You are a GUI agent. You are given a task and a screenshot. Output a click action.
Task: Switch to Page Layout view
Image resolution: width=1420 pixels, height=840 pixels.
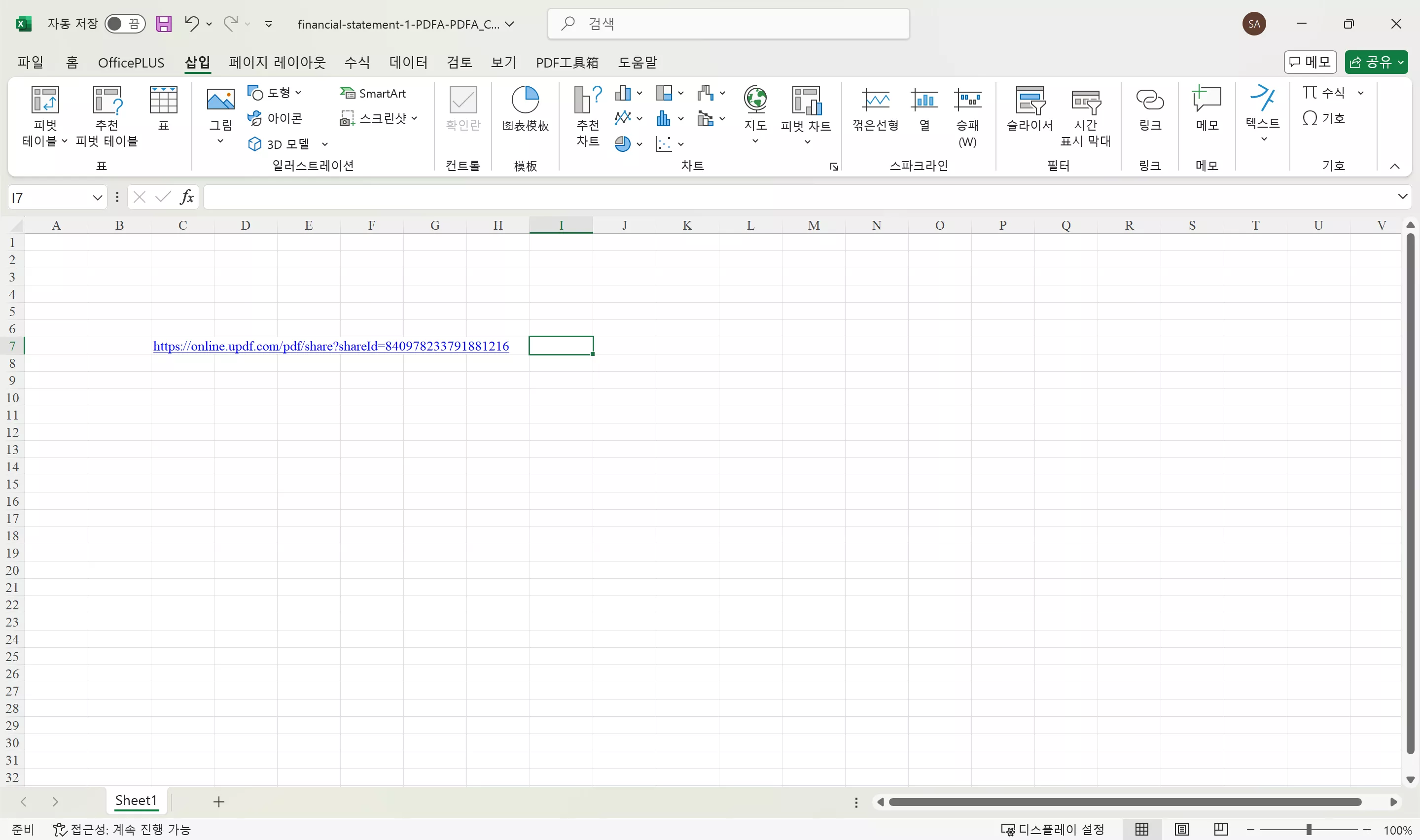pyautogui.click(x=1181, y=829)
